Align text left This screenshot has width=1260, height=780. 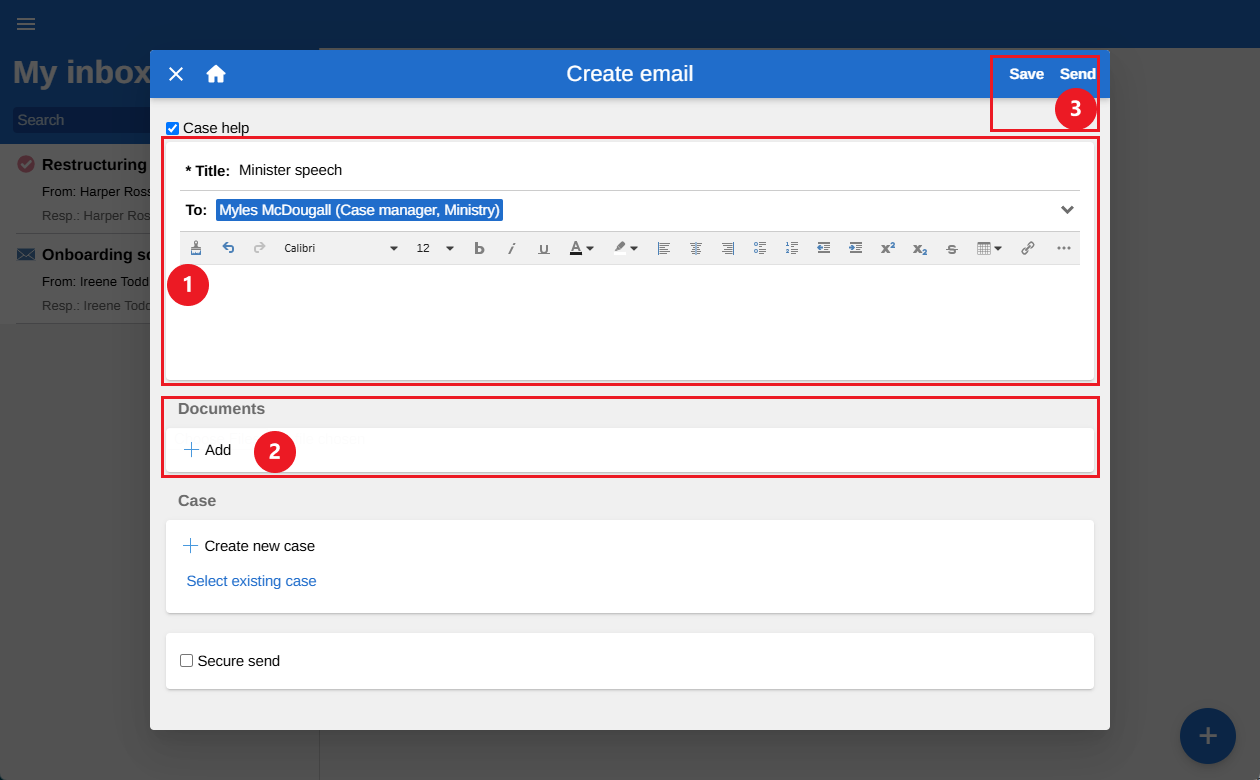tap(664, 248)
